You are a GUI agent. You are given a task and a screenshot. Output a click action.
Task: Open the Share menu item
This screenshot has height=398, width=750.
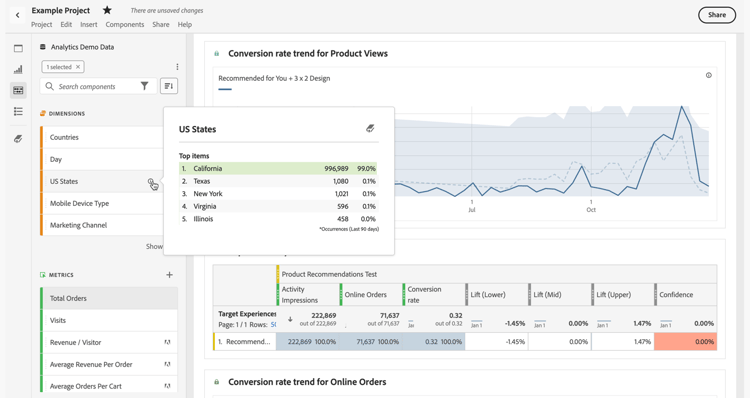(x=161, y=24)
